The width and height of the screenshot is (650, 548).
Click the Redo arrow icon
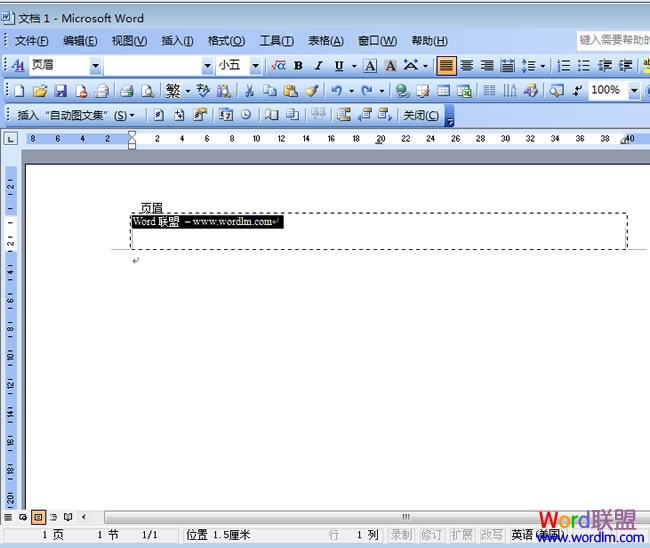click(366, 90)
